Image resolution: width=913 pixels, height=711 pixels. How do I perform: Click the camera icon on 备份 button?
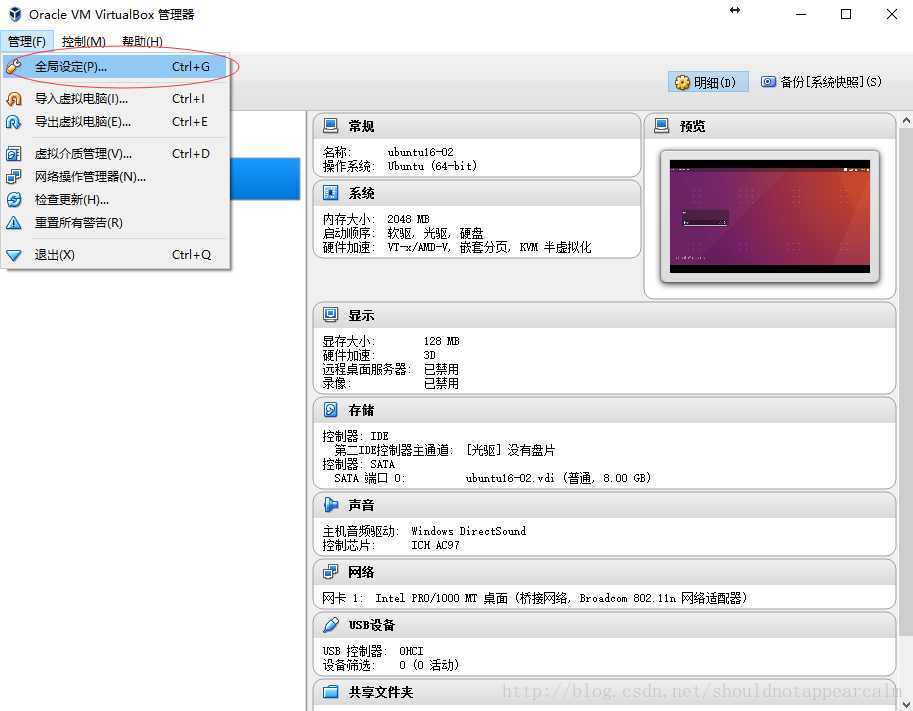[x=769, y=82]
